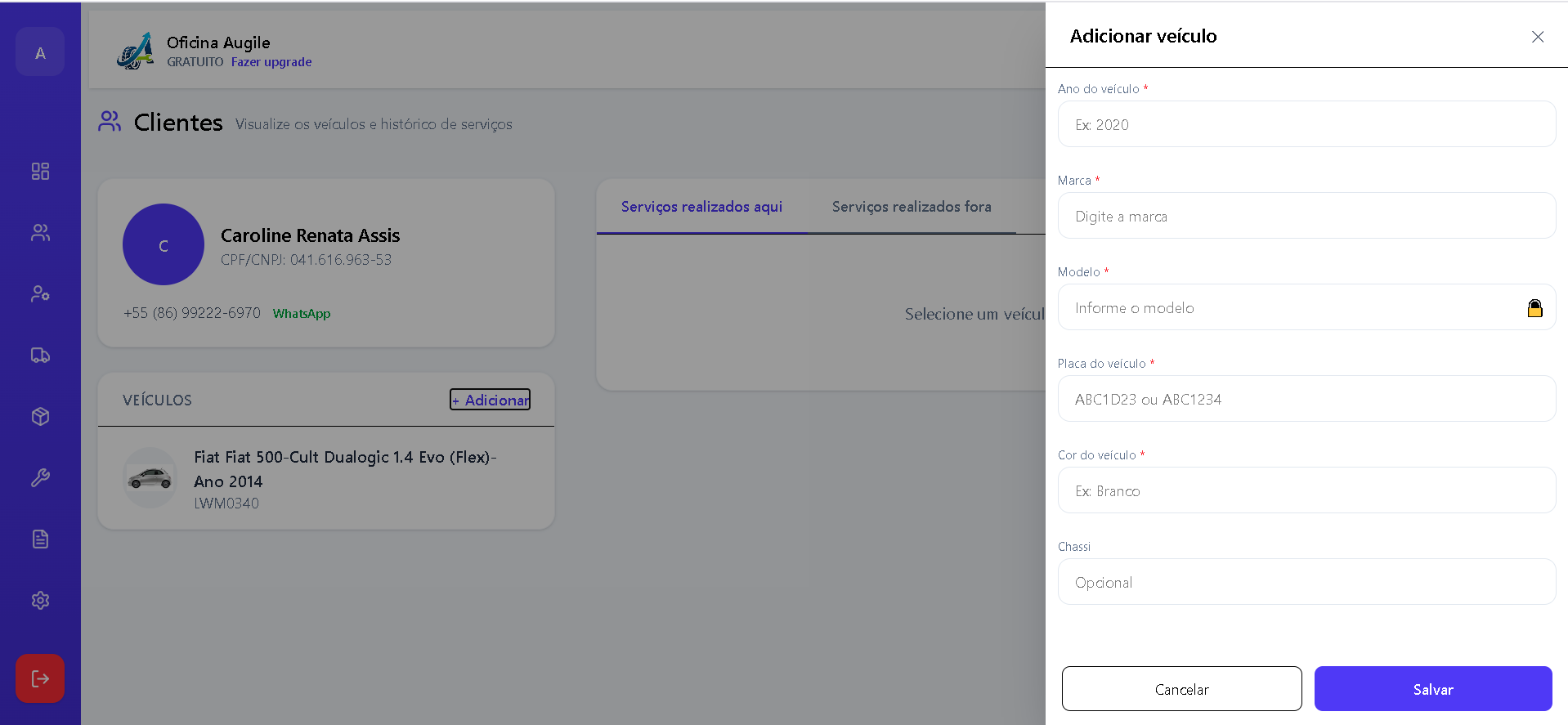
Task: Close the Adicionar veículo panel
Action: point(1537,37)
